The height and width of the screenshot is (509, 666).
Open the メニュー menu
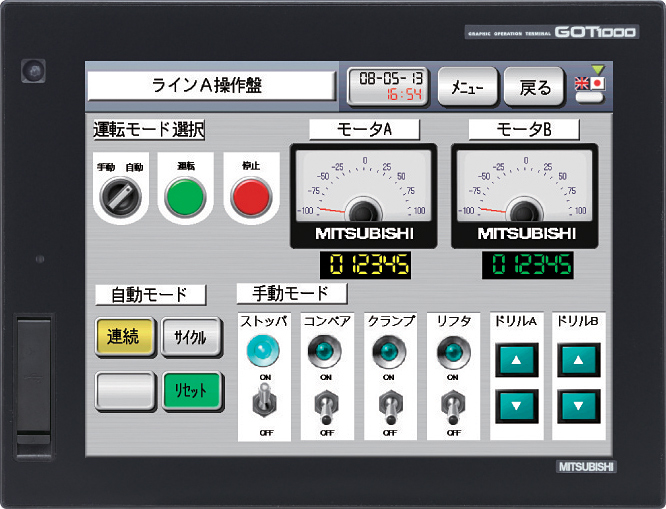pos(467,87)
